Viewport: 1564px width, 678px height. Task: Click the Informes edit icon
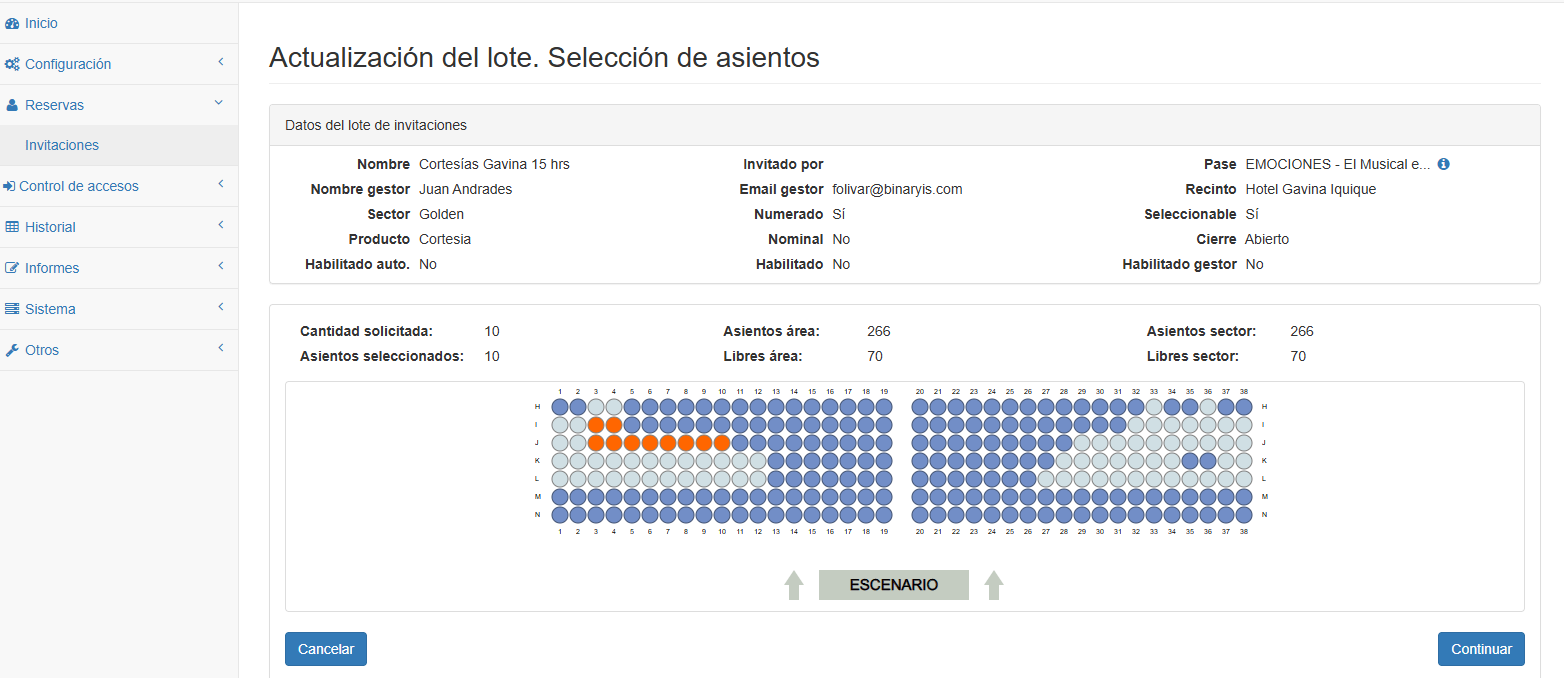click(12, 268)
